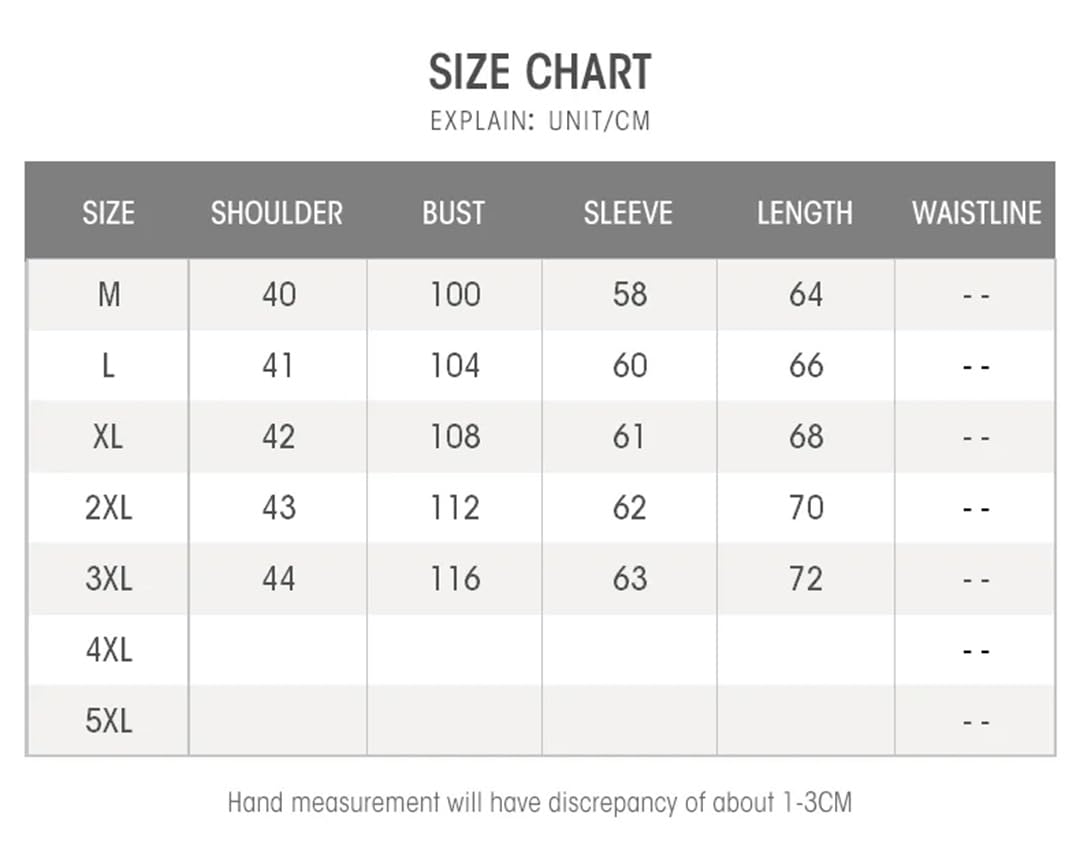Click the M size row label
This screenshot has width=1080, height=860.
point(109,295)
